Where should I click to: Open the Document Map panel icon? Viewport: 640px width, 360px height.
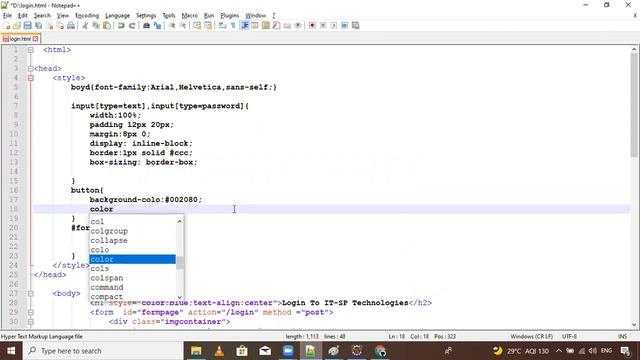pyautogui.click(x=265, y=25)
